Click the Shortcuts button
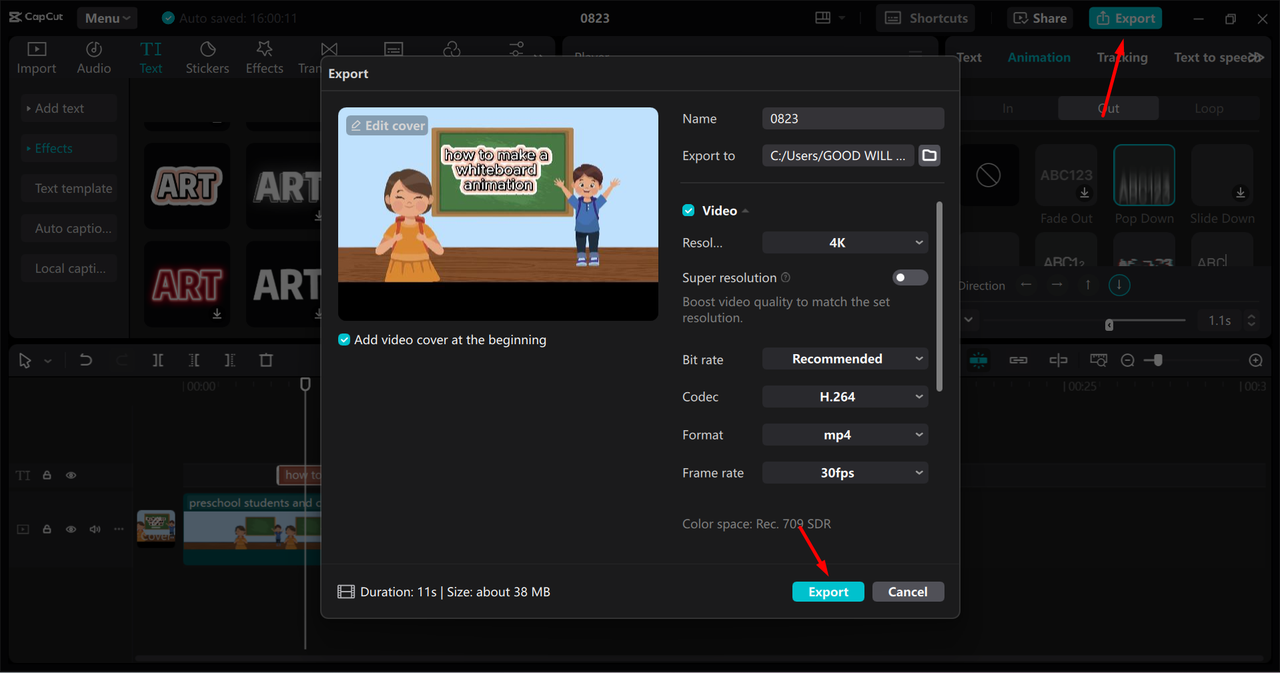This screenshot has height=673, width=1280. click(x=927, y=18)
